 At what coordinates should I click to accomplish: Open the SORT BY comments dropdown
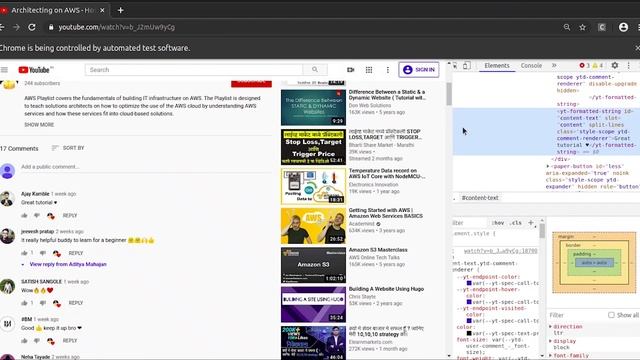tap(68, 148)
